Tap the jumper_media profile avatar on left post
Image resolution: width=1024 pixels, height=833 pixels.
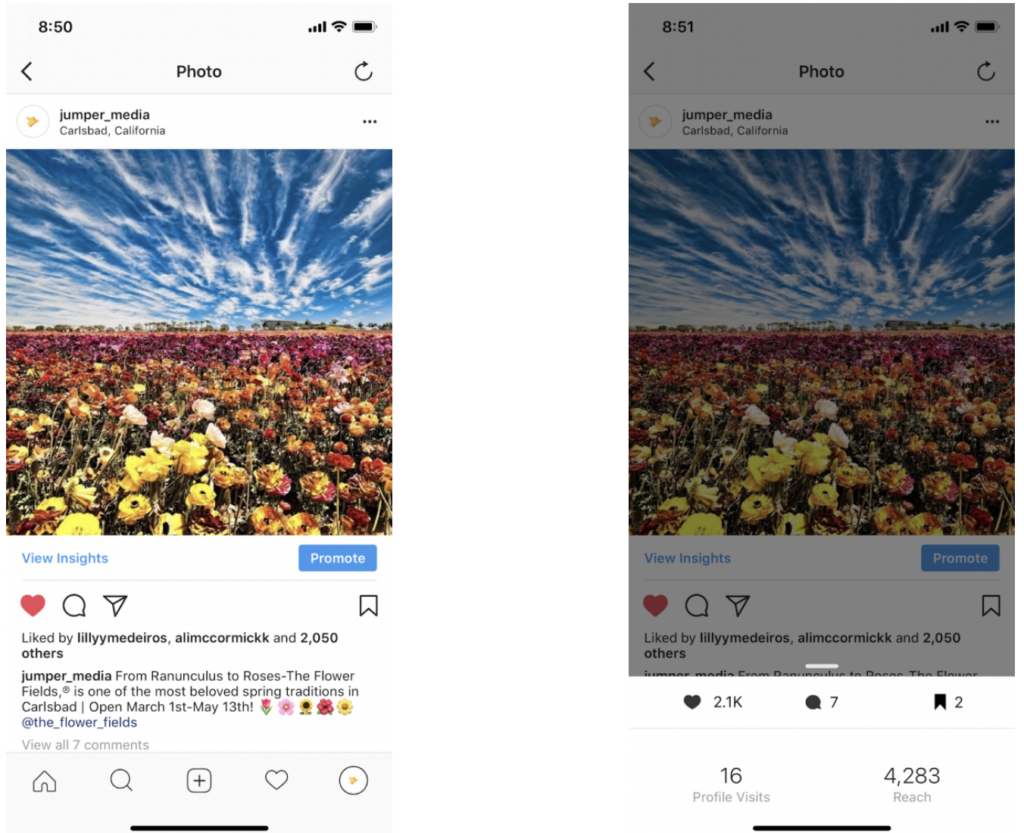click(x=33, y=121)
